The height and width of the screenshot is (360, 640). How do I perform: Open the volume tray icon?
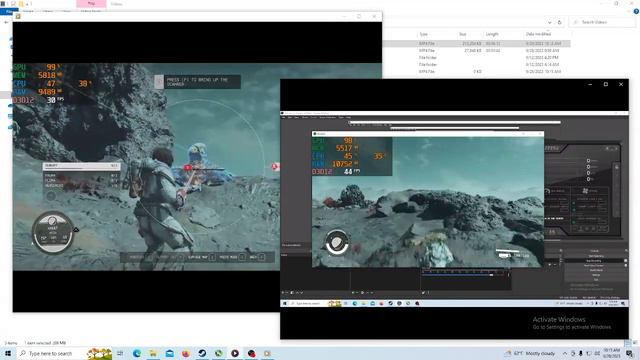(597, 353)
